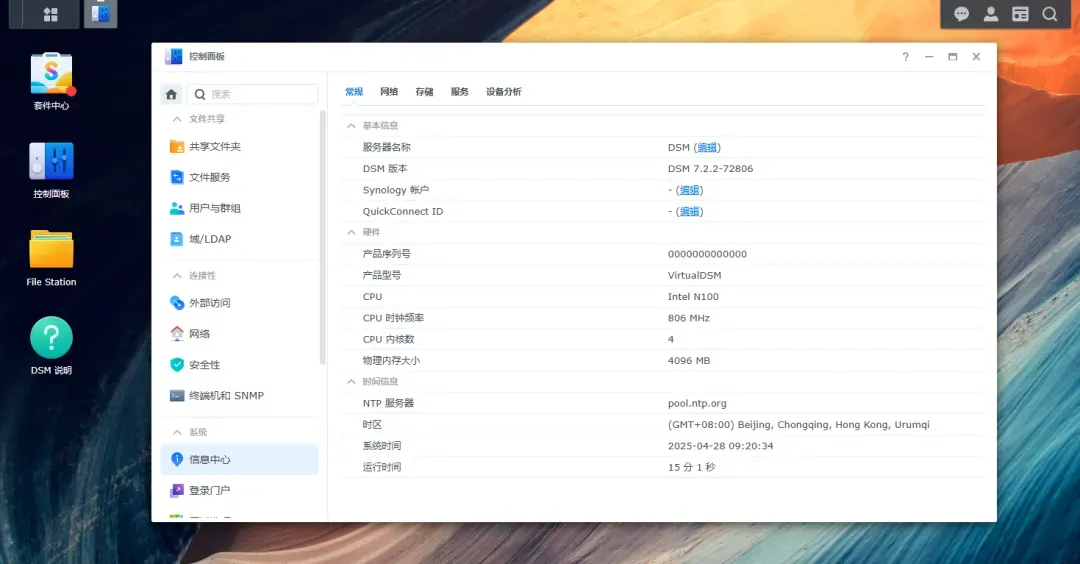Click the taskbar search magnifier icon

pyautogui.click(x=1050, y=14)
